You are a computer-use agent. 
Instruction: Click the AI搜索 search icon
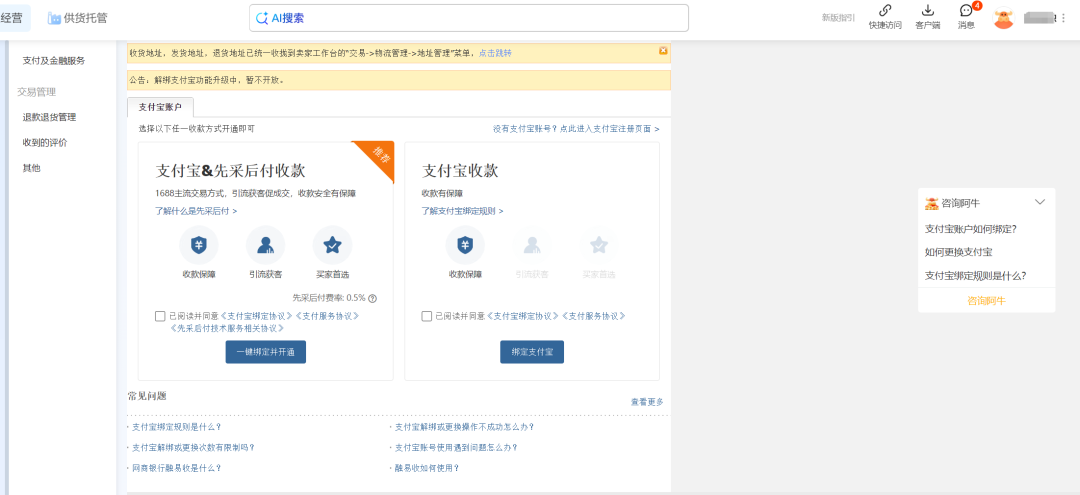[262, 19]
